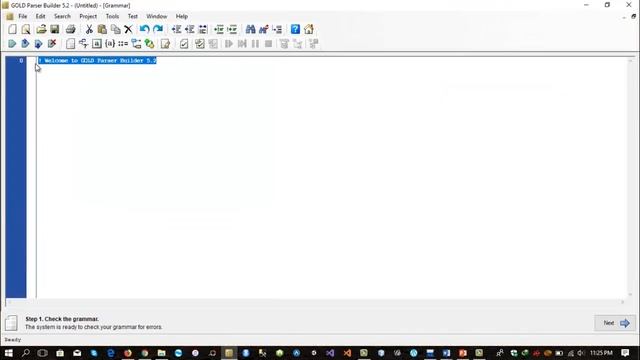Create a new grammar document
The image size is (640, 360).
(x=13, y=29)
